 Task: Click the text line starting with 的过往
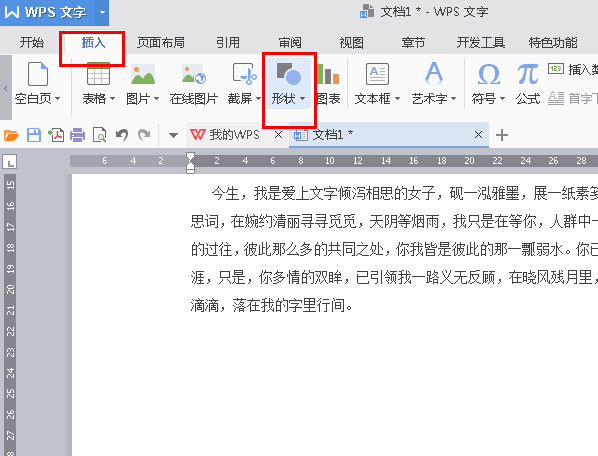[x=394, y=249]
